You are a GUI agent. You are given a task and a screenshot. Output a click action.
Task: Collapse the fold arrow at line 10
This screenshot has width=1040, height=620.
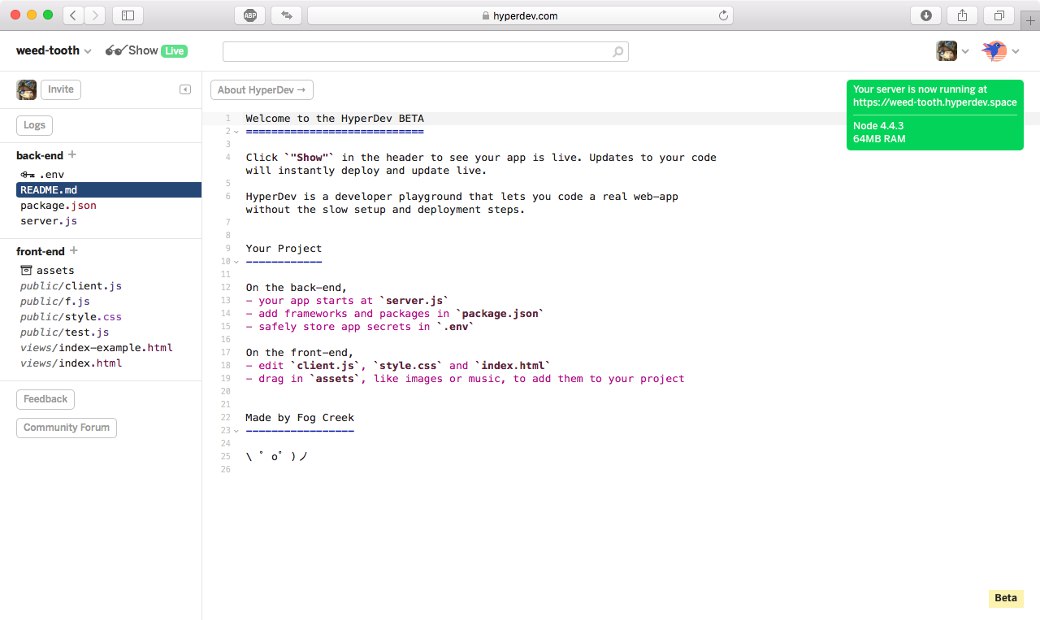point(236,261)
